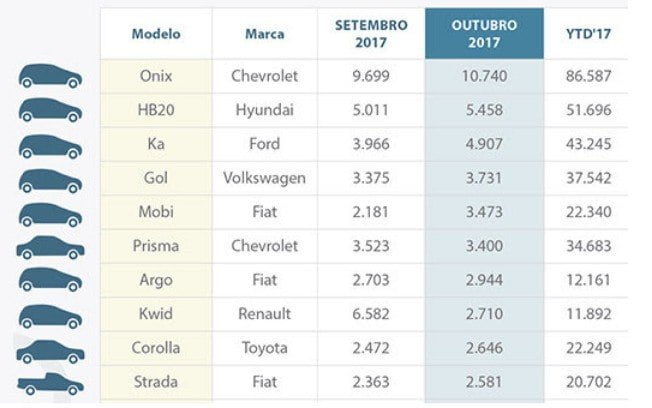652x408 pixels.
Task: Click the car icon beside Argo
Action: 50,279
